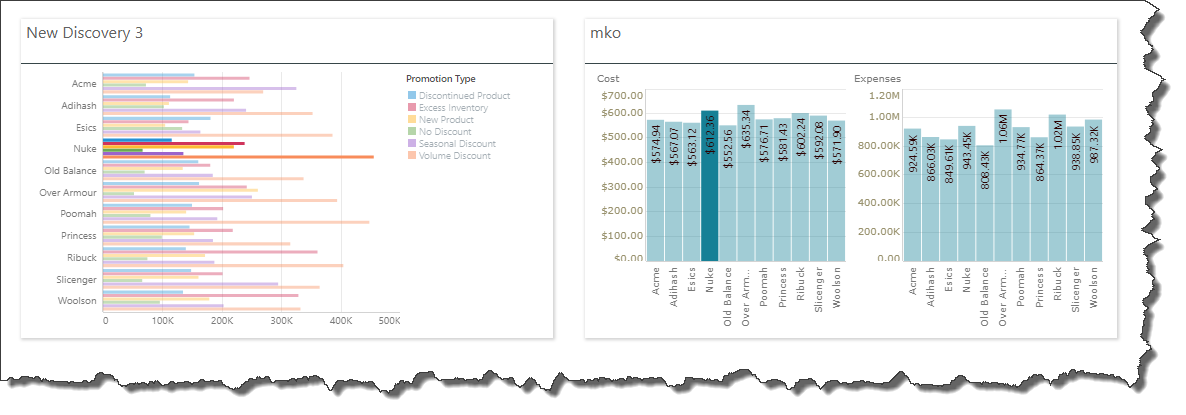The image size is (1186, 415).
Task: Click the Esics row label in New Discovery 3
Action: [85, 128]
